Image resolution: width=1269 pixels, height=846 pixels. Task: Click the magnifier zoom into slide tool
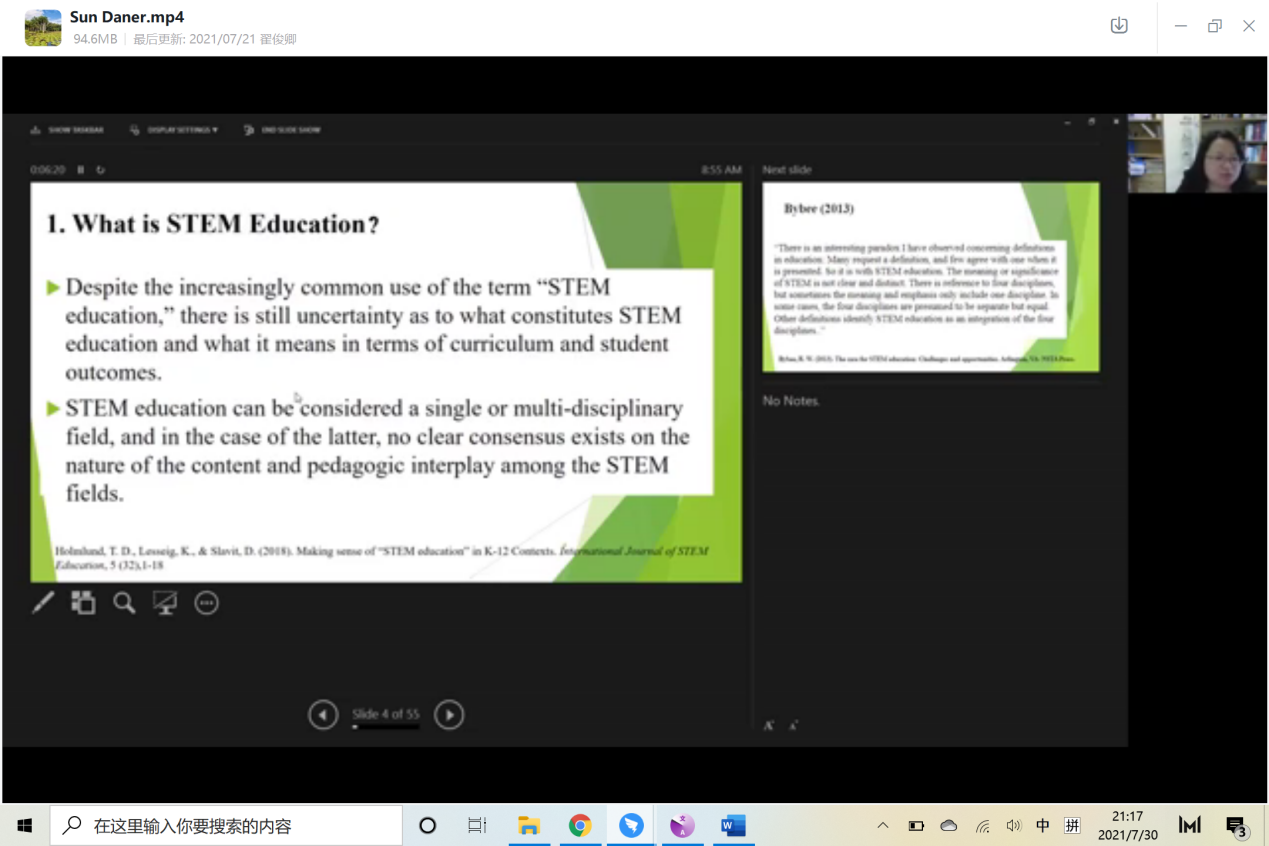(124, 603)
